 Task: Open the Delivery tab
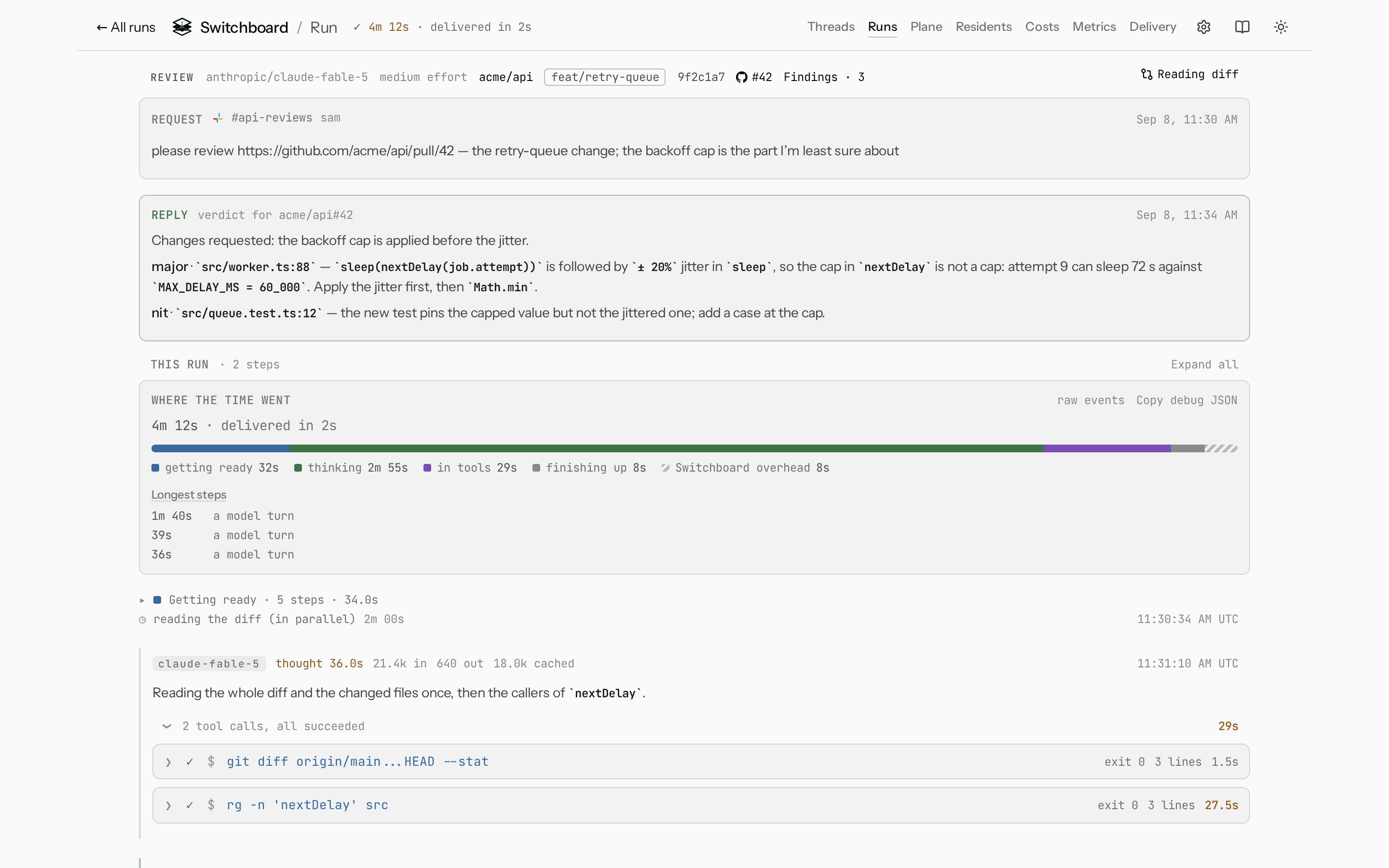tap(1153, 27)
